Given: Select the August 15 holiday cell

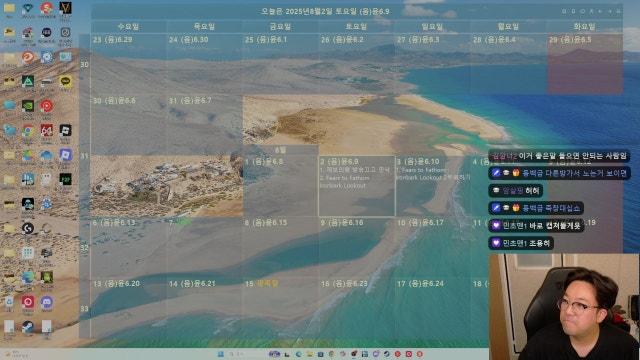Looking at the screenshot, I should pyautogui.click(x=280, y=307).
